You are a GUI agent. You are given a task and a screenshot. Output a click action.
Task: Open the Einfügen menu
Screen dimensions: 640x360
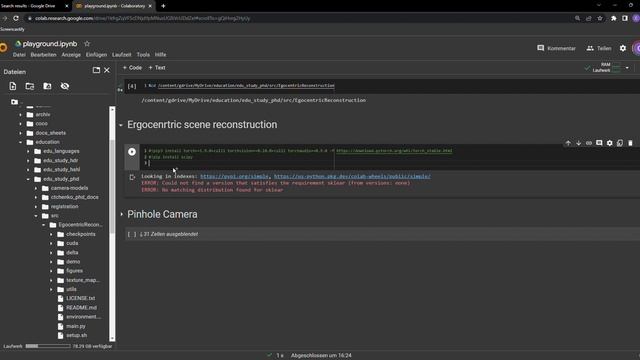96,55
